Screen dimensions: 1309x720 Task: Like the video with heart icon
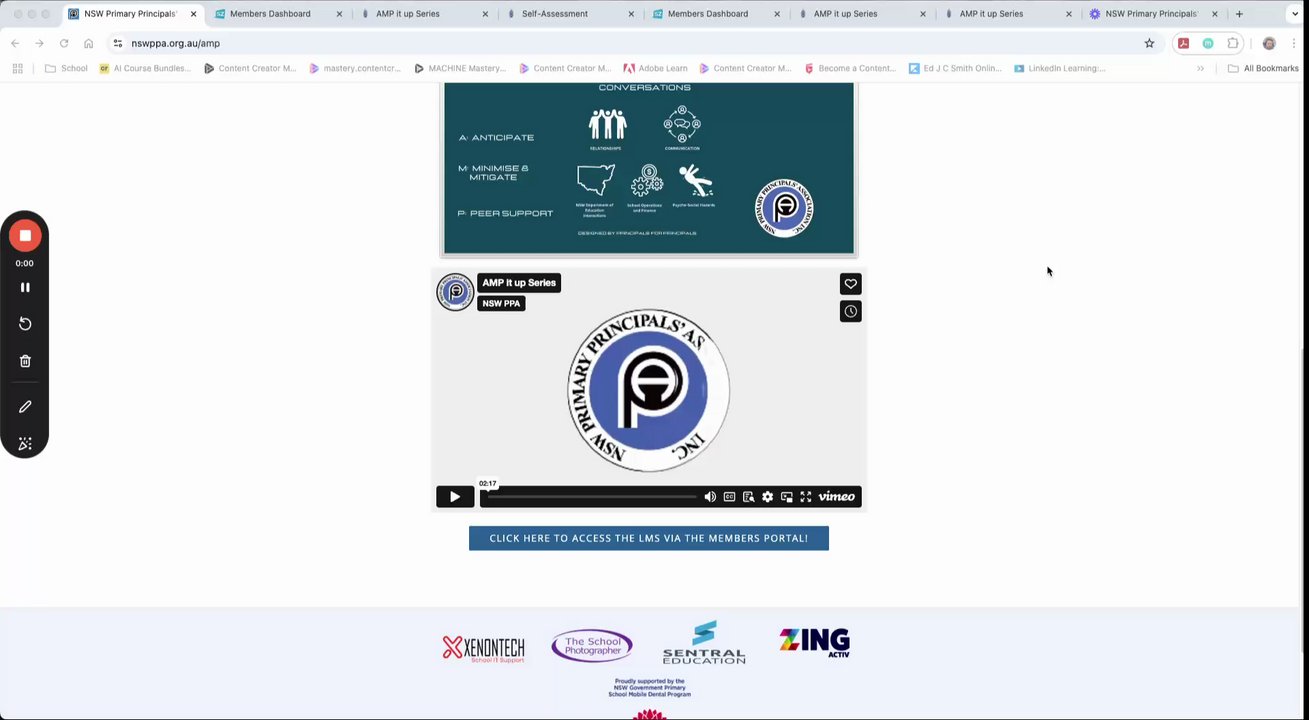coord(851,284)
